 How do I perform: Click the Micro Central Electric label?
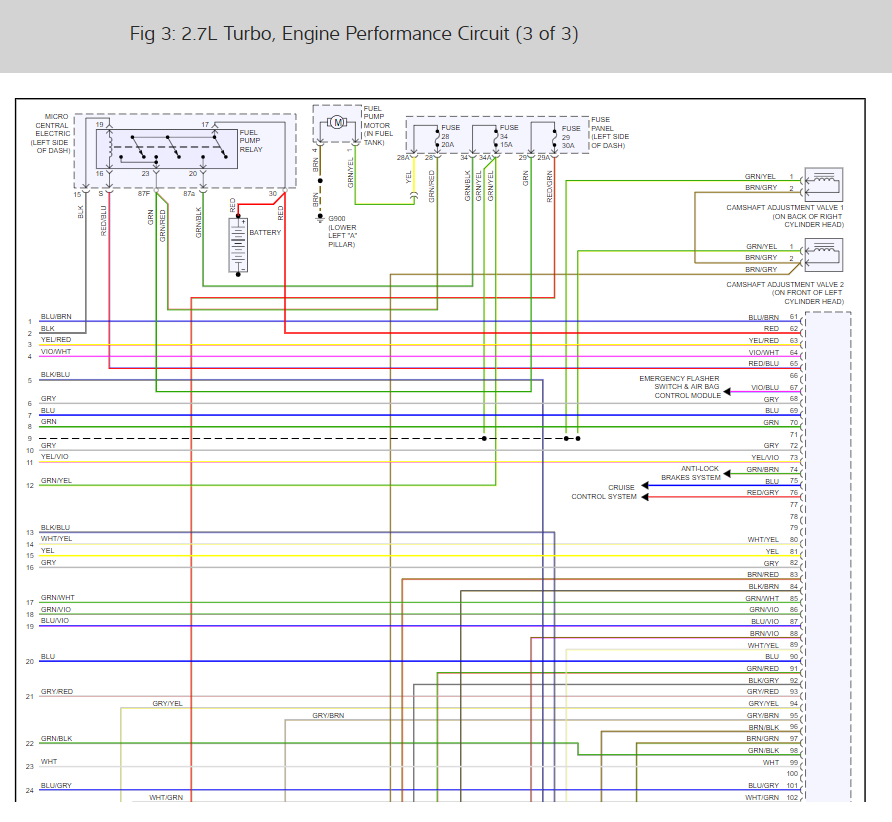(53, 134)
